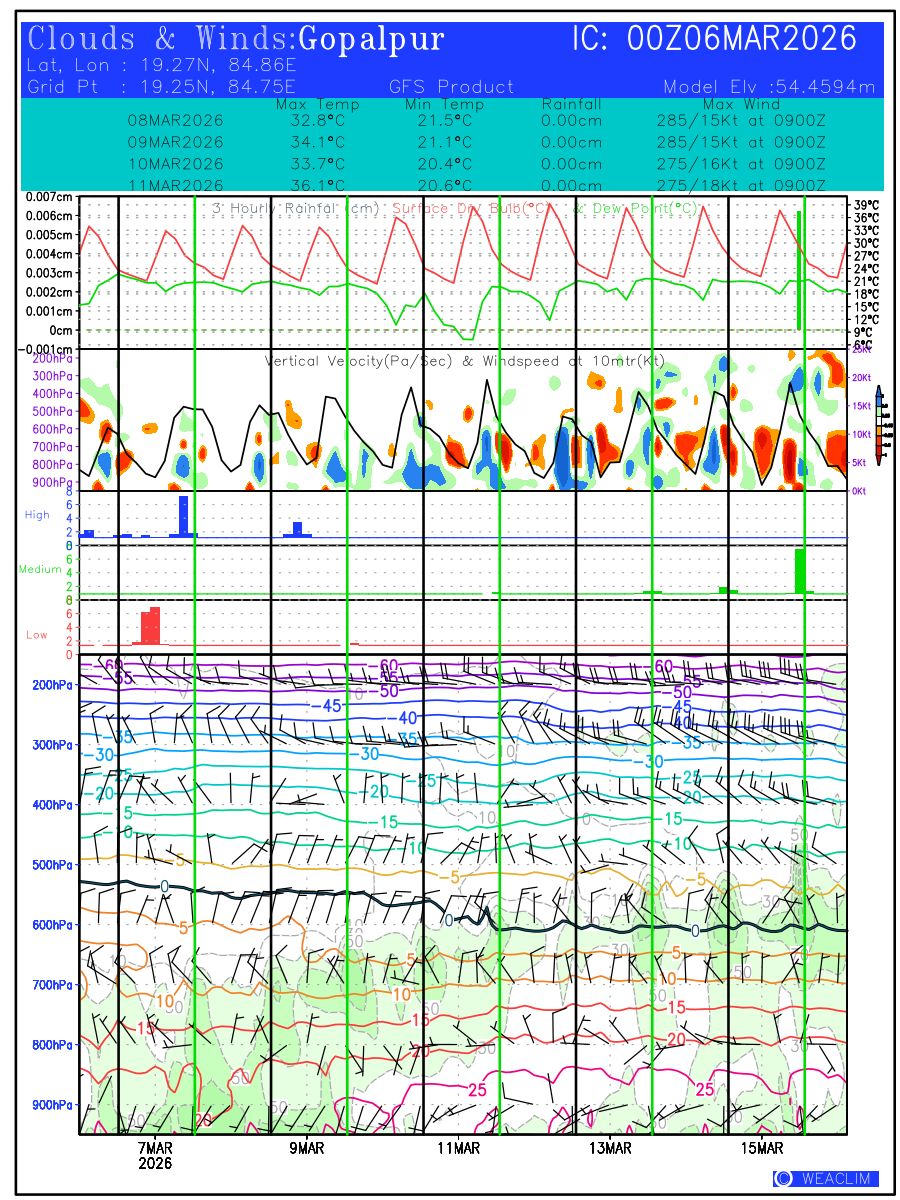Image resolution: width=900 pixels, height=1200 pixels.
Task: Click the Rainfall column header
Action: click(571, 104)
